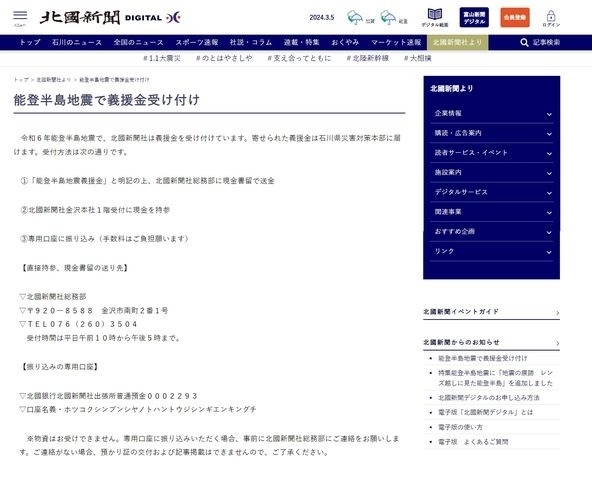The height and width of the screenshot is (480, 592).
Task: Click the トップ breadcrumb link
Action: 21,80
